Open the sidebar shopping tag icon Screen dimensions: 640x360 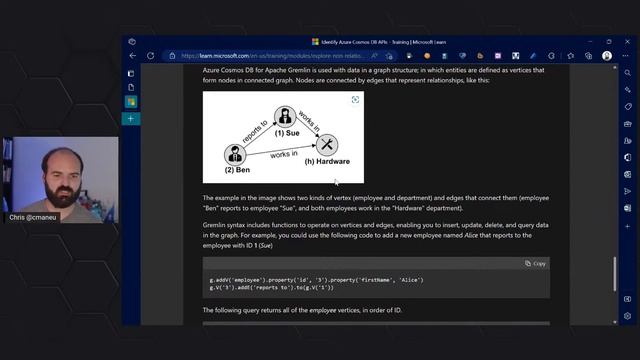click(628, 107)
